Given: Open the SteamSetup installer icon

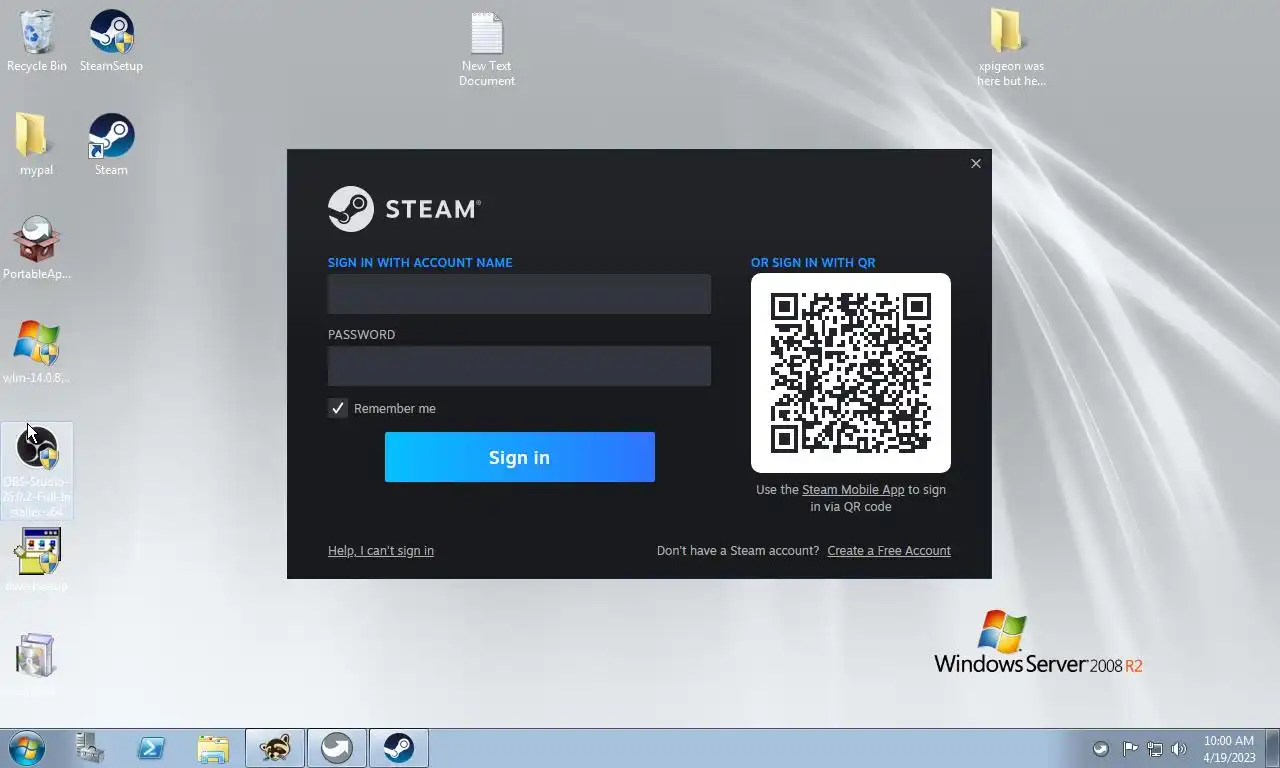Looking at the screenshot, I should coord(111,42).
